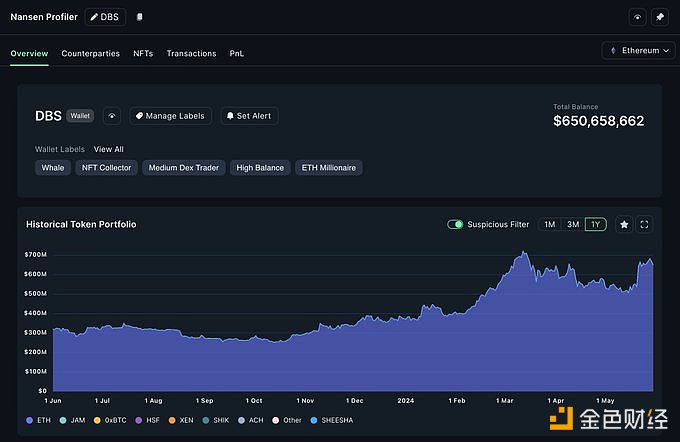Image resolution: width=680 pixels, height=442 pixels.
Task: Click the total balance $650,658,662
Action: [x=598, y=121]
